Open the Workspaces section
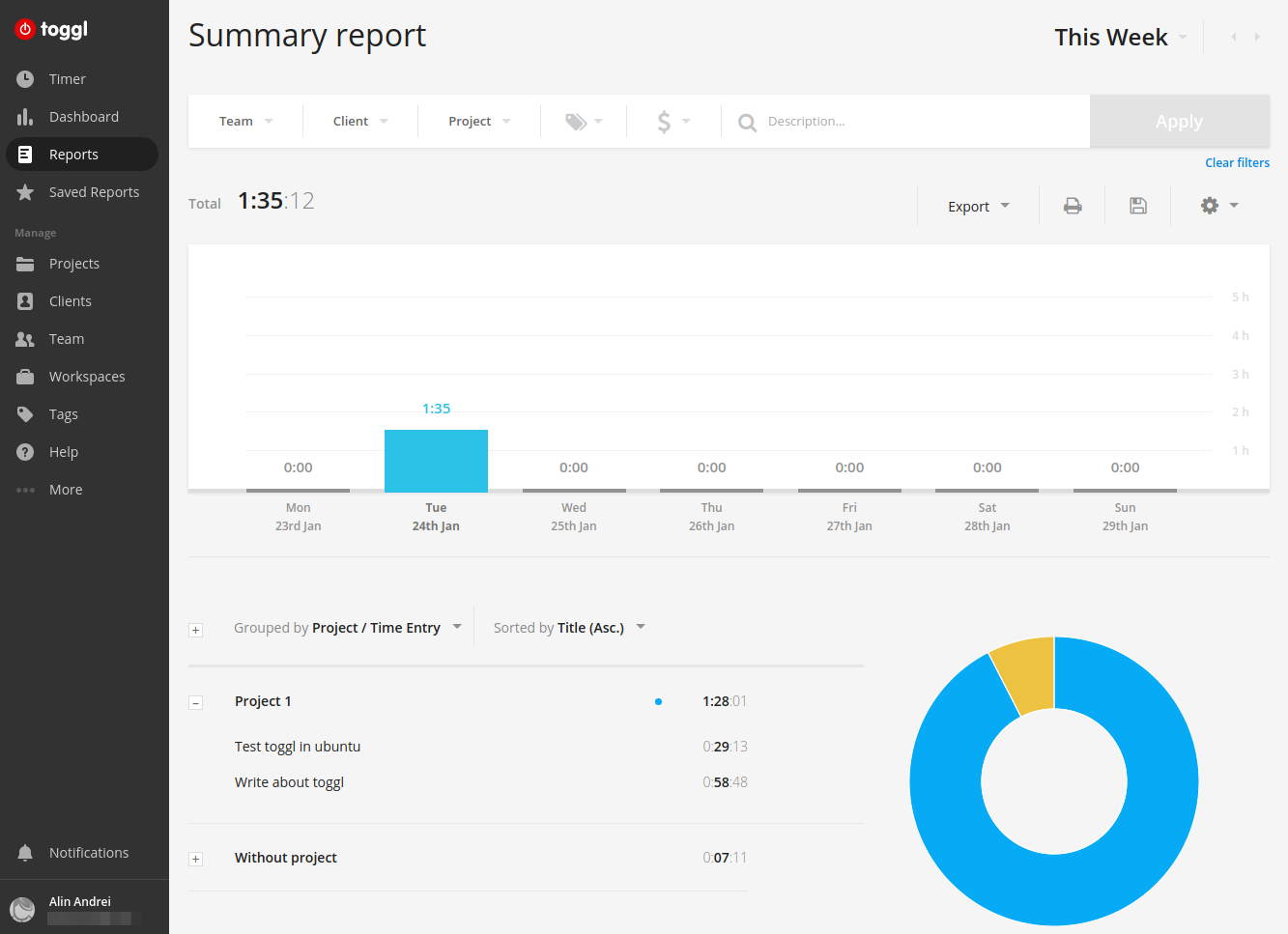This screenshot has height=934, width=1288. (x=86, y=376)
